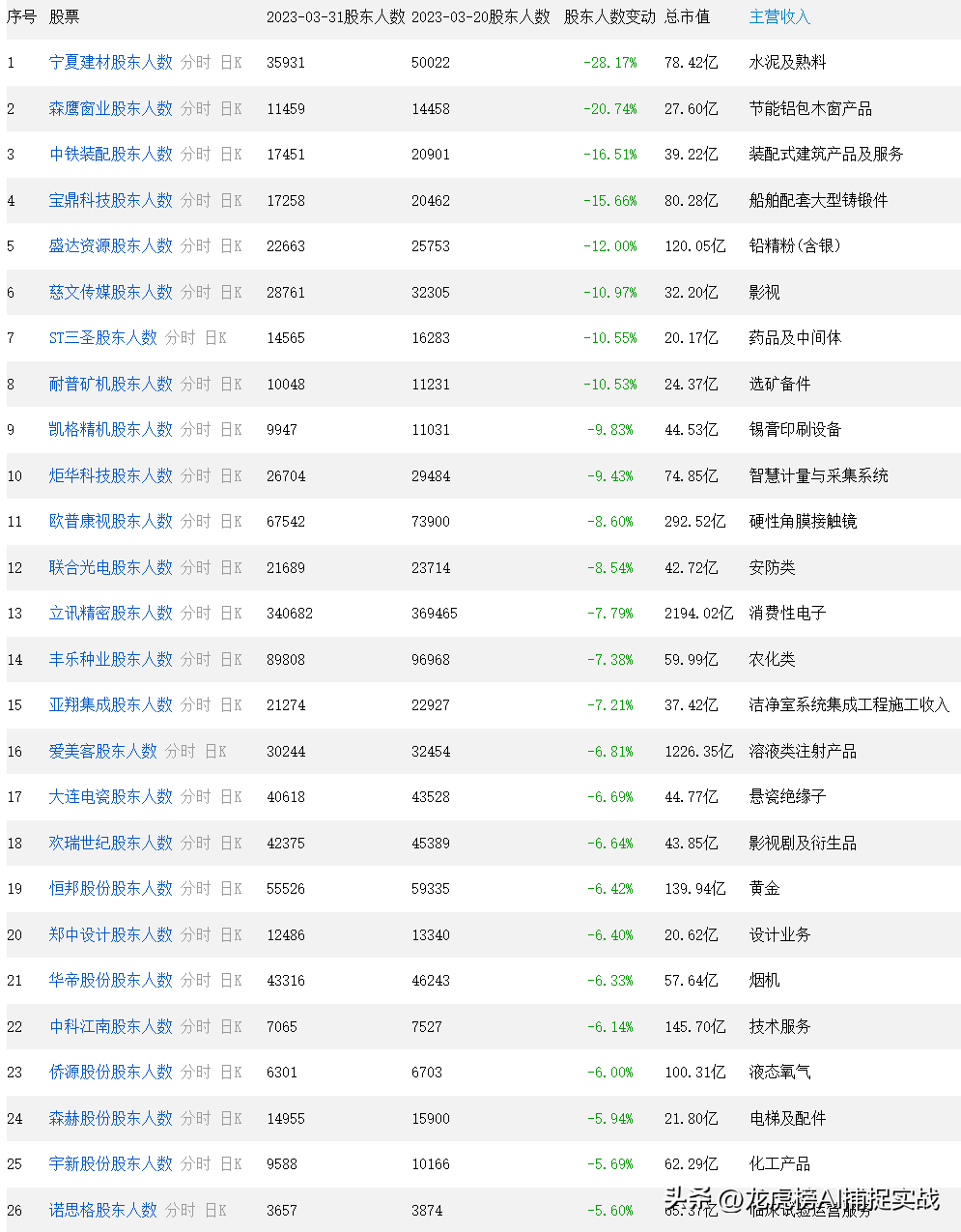
Task: Open 日K chart for 中铁装配
Action: point(231,154)
